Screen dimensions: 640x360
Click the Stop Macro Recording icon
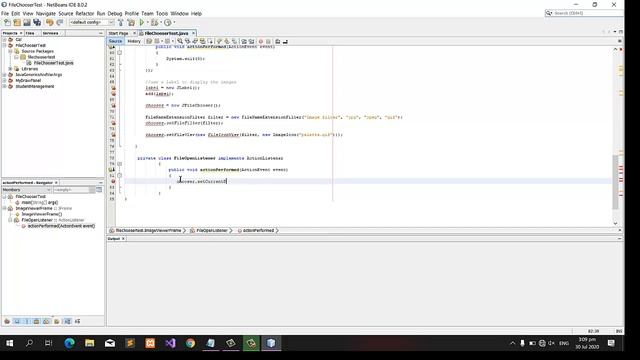[x=268, y=41]
